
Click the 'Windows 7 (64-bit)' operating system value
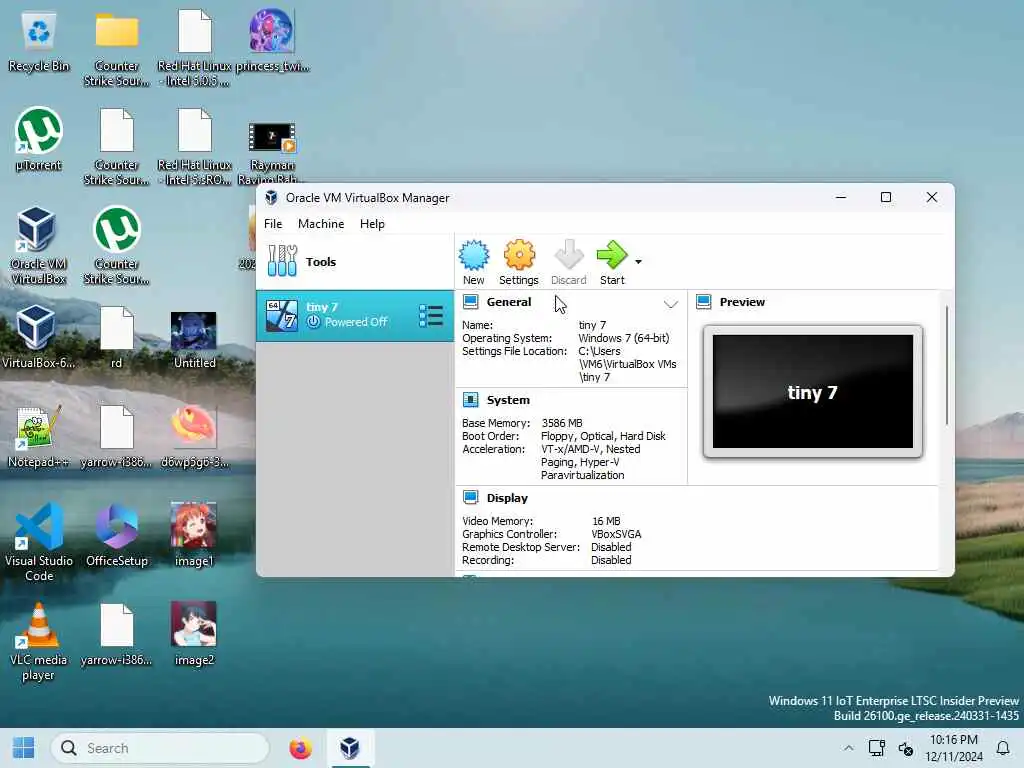pos(624,338)
